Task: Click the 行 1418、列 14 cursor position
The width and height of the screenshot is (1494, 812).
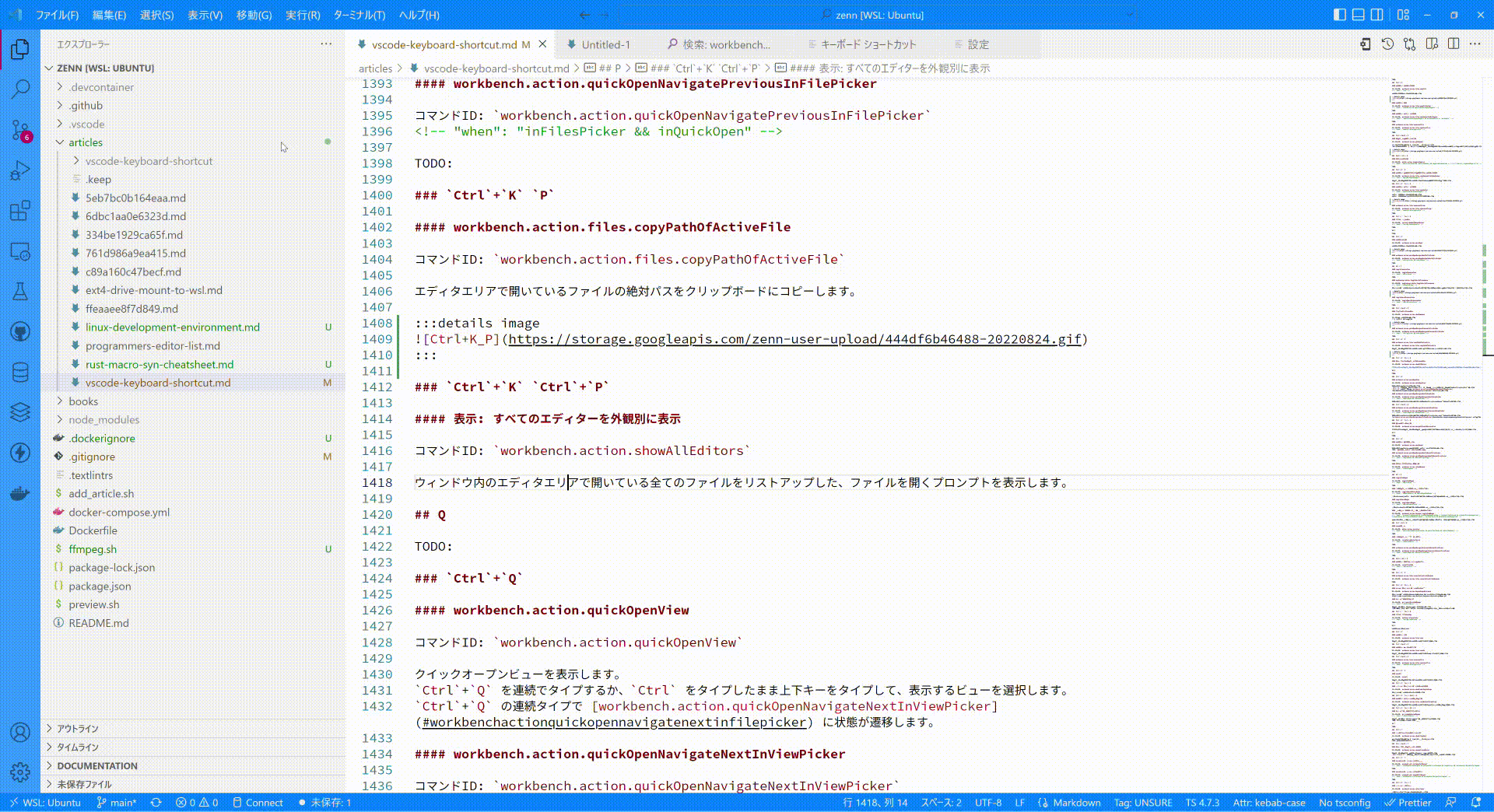Action: (x=875, y=803)
